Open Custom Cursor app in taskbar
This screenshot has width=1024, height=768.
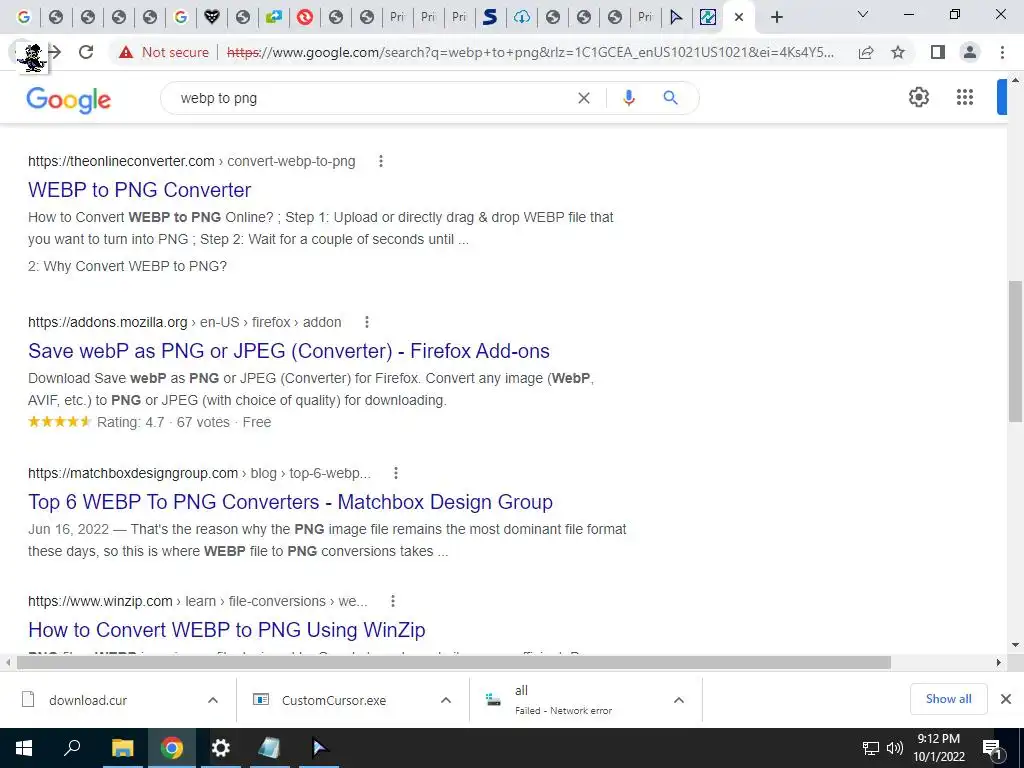(x=319, y=748)
